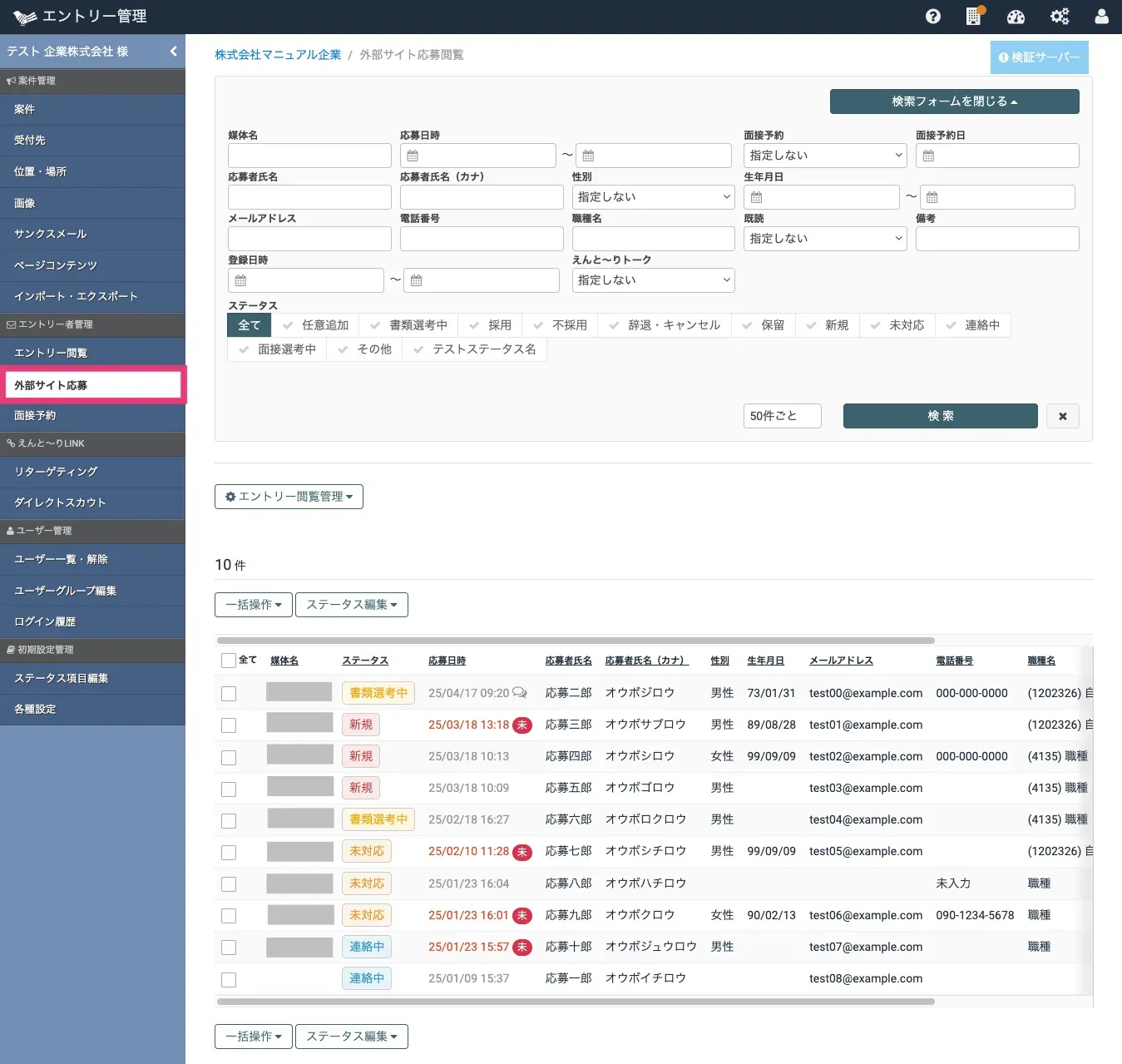The image size is (1122, 1064).
Task: Open chat bubble icon for 応募二郎 row
Action: [x=520, y=692]
